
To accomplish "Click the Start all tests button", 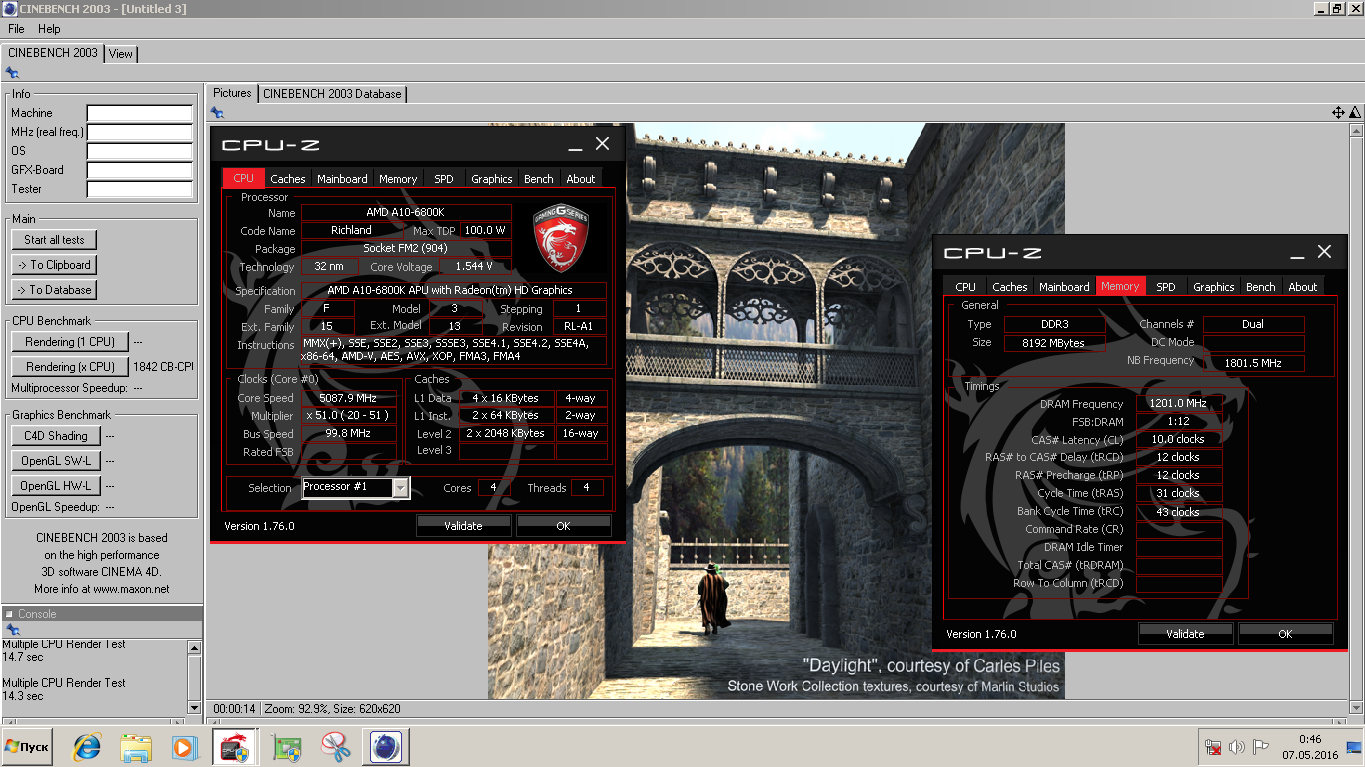I will coord(54,240).
